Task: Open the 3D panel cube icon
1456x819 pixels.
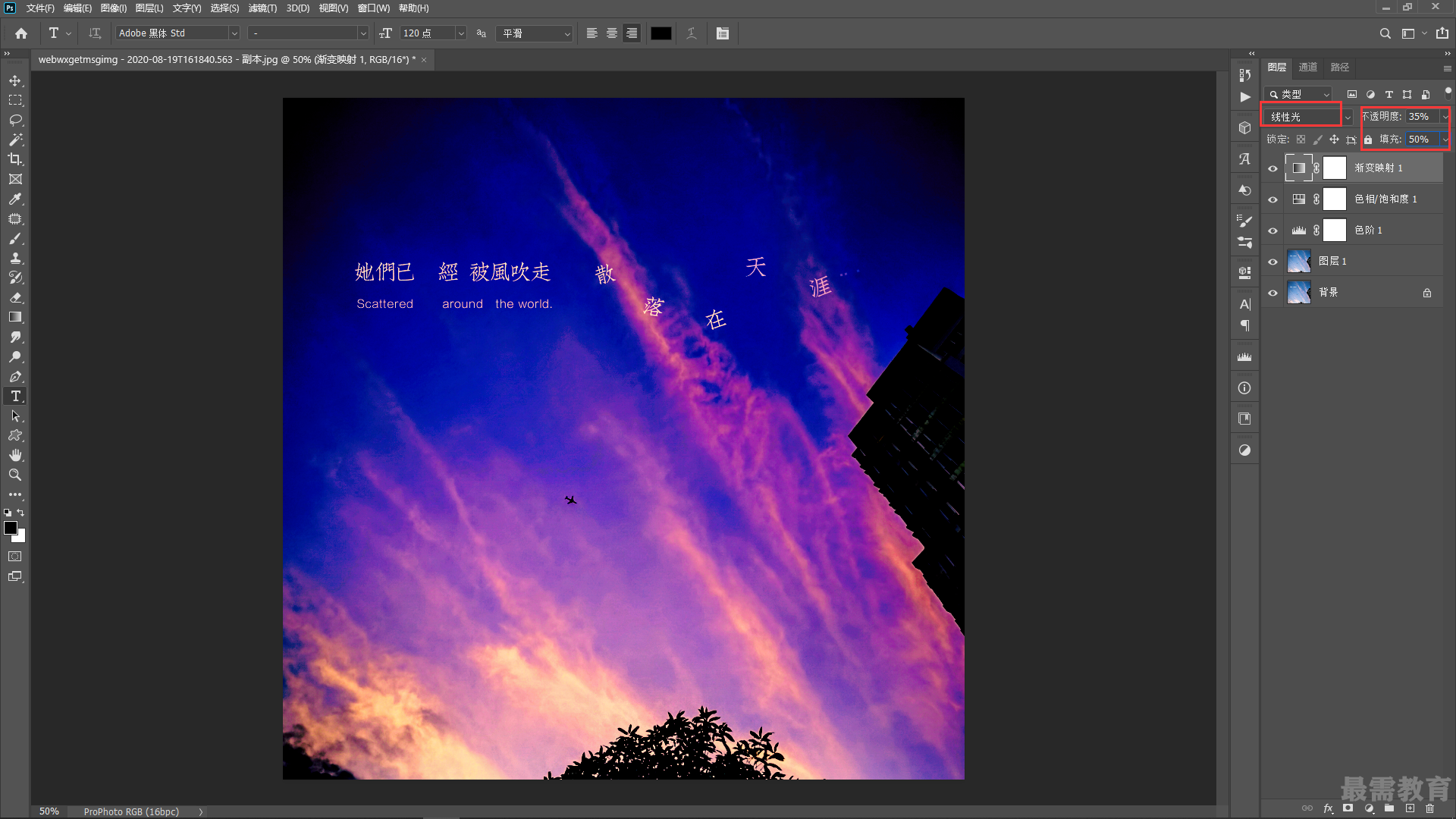Action: (1245, 127)
